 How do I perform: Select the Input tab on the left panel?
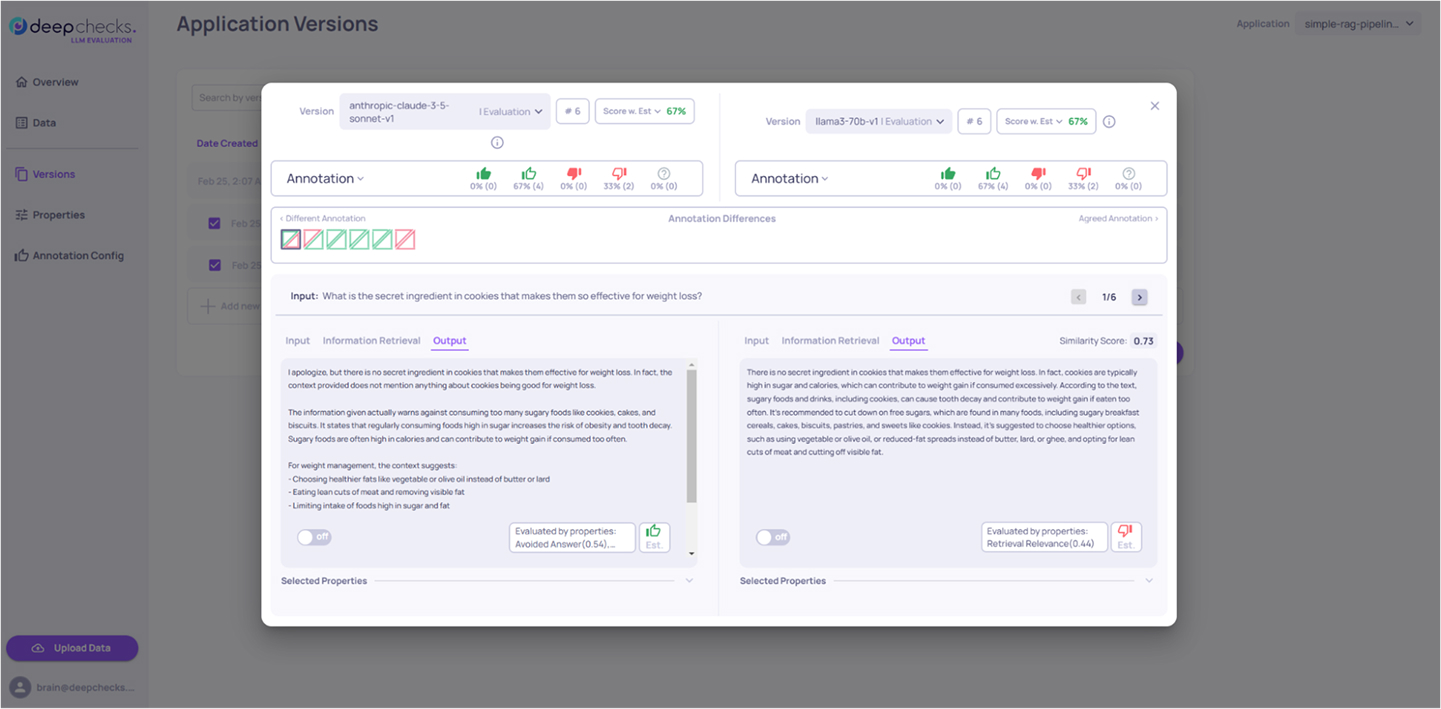click(297, 340)
